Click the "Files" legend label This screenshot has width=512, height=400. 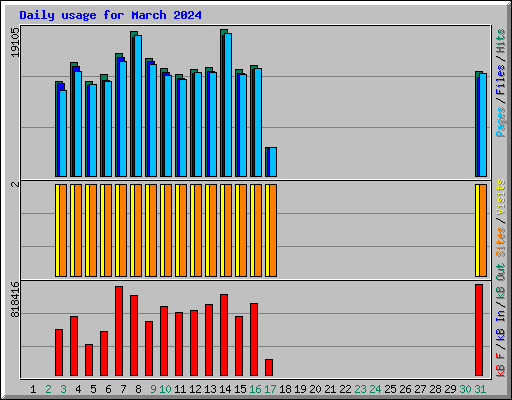tap(500, 80)
